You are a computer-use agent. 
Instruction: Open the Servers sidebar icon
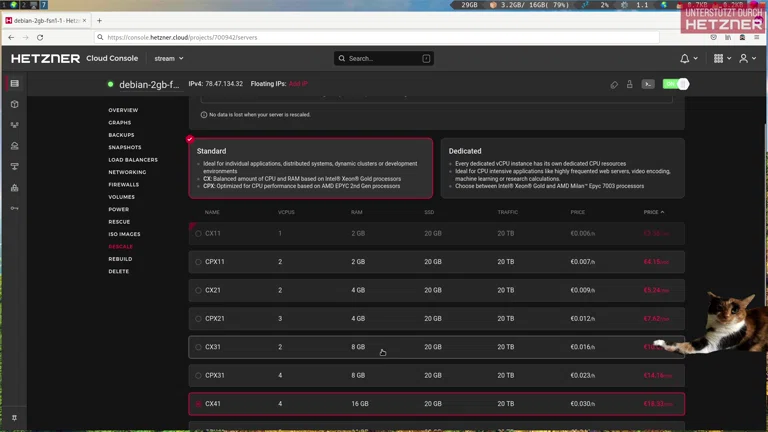pyautogui.click(x=15, y=84)
